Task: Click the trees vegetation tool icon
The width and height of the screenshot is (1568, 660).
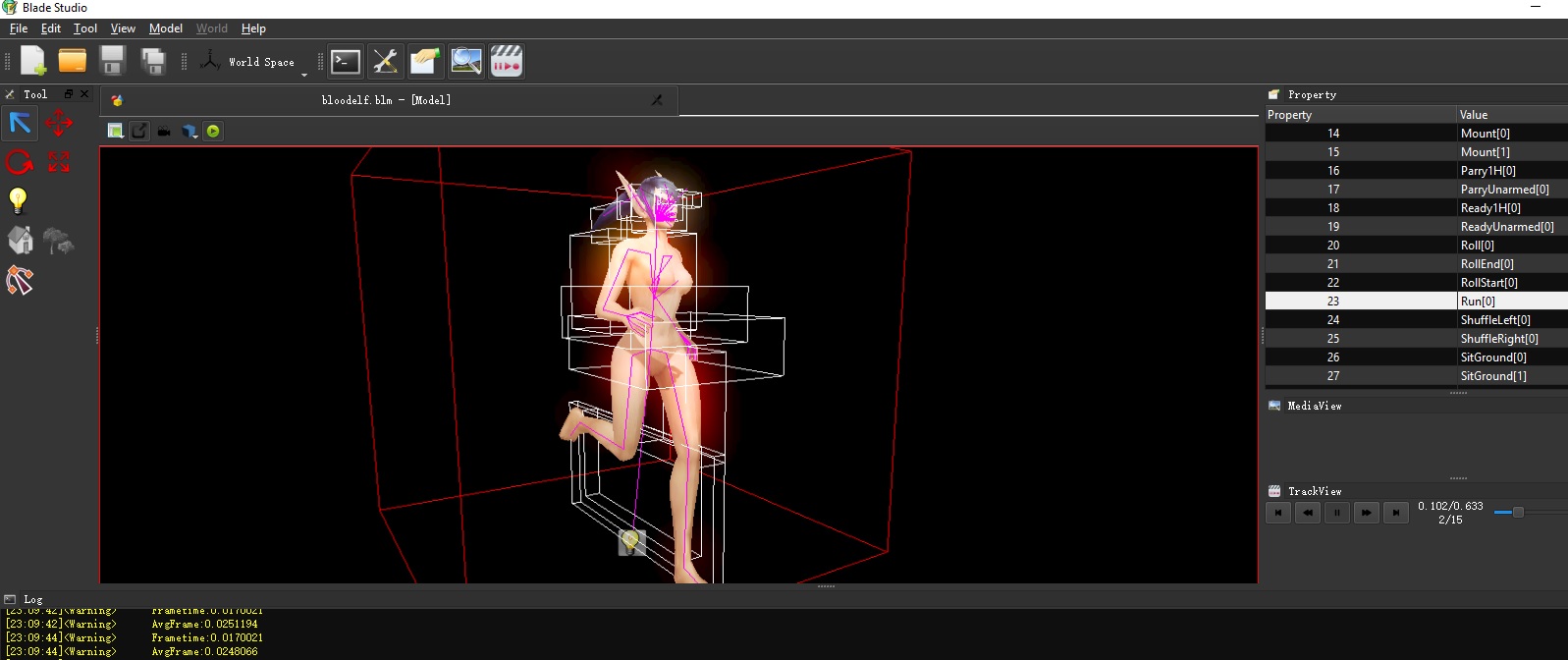Action: point(59,241)
